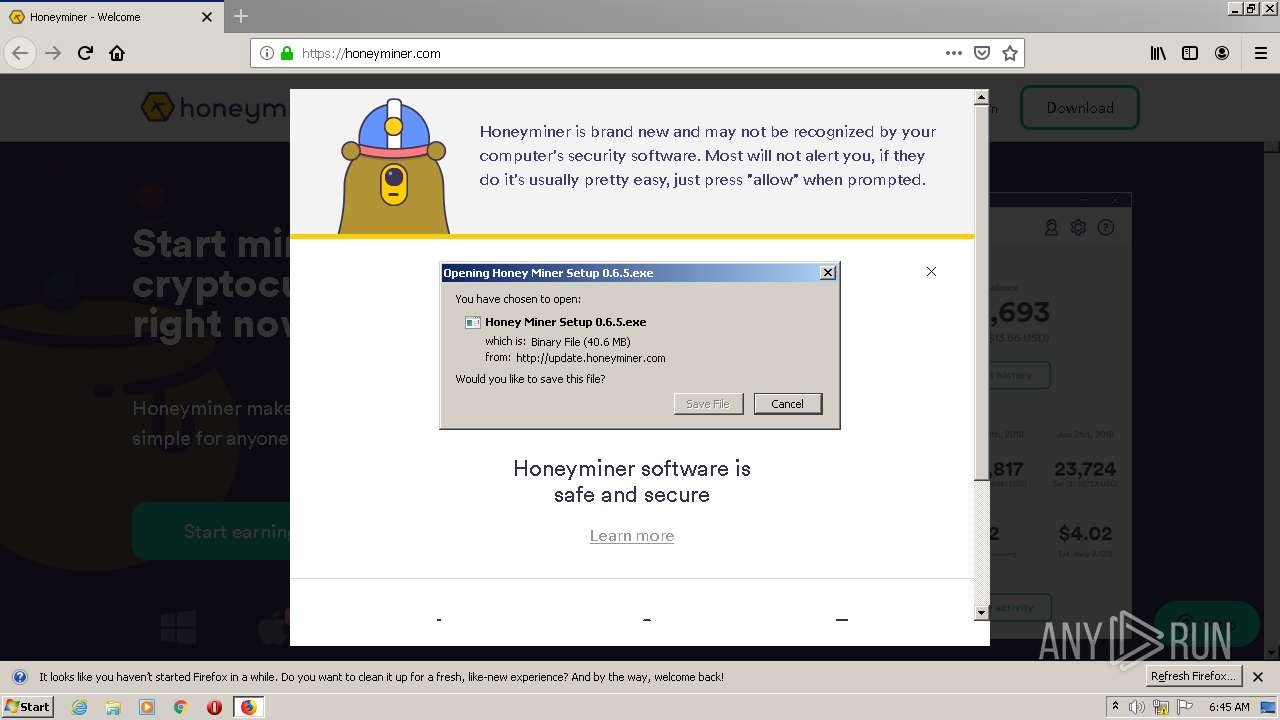Dismiss the Honeyminer modal with X
This screenshot has width=1280, height=720.
coord(931,271)
